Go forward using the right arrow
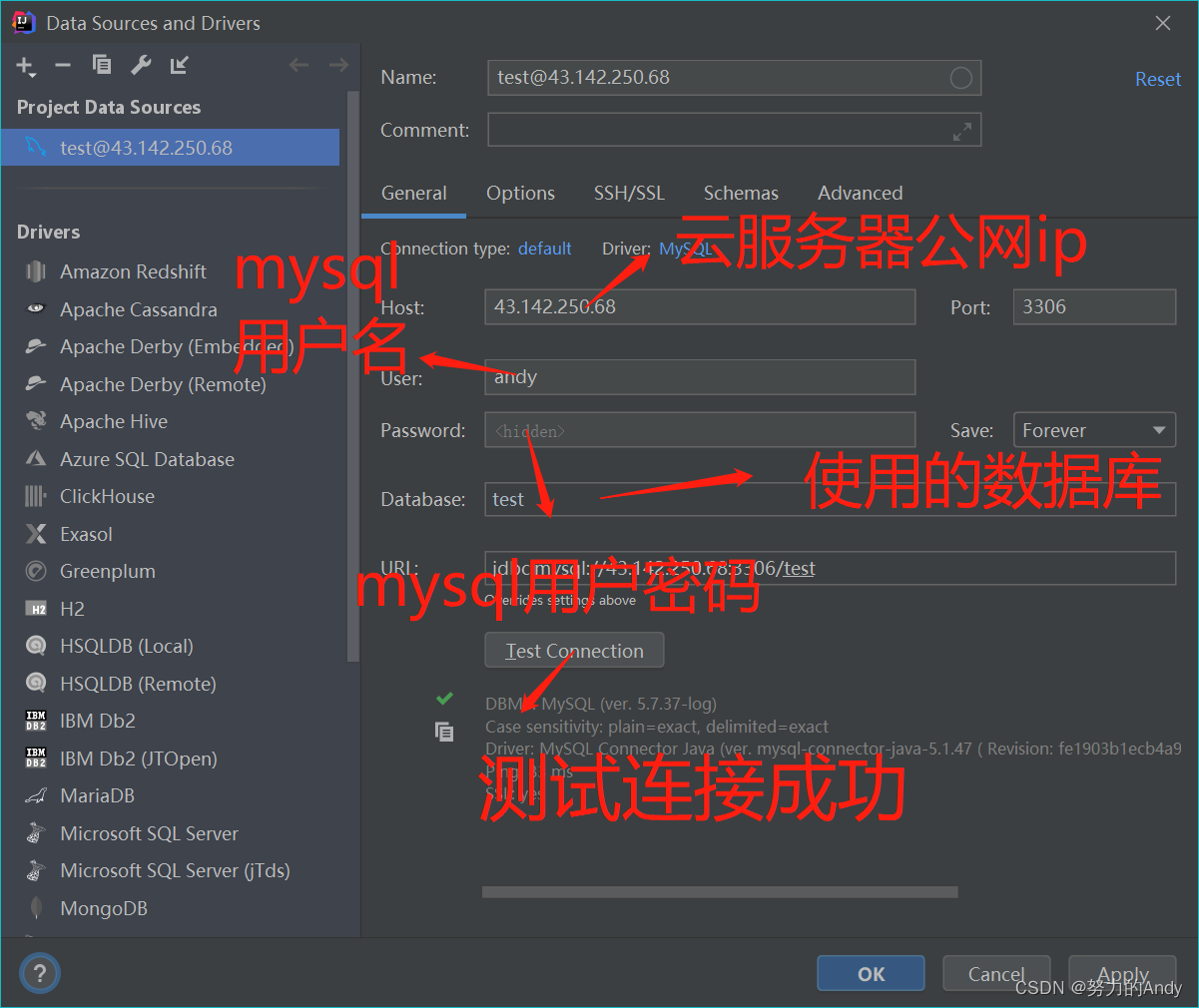 tap(338, 65)
